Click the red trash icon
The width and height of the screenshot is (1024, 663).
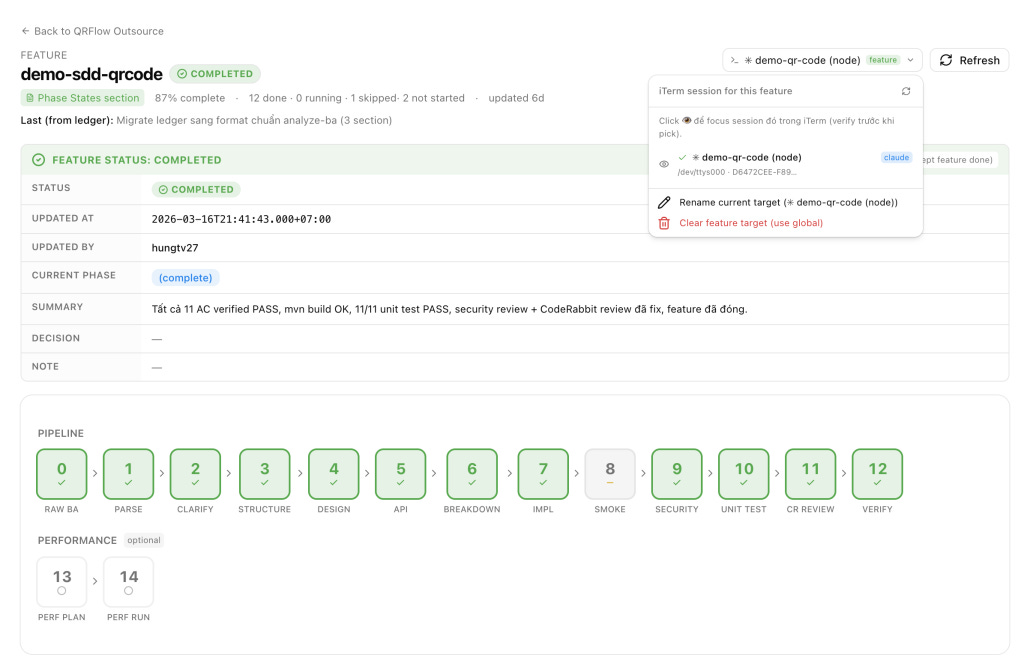point(664,223)
